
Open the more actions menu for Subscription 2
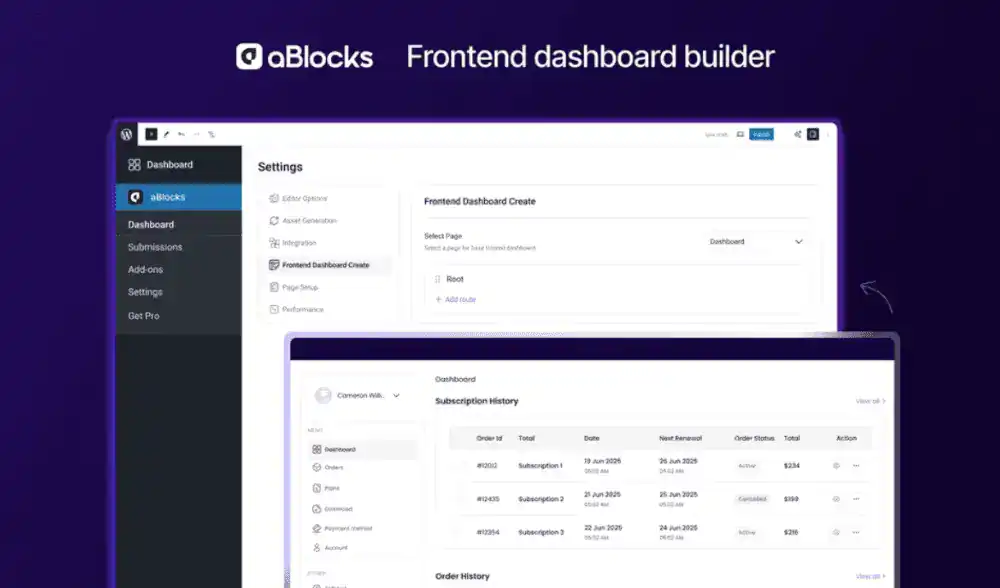pyautogui.click(x=856, y=499)
